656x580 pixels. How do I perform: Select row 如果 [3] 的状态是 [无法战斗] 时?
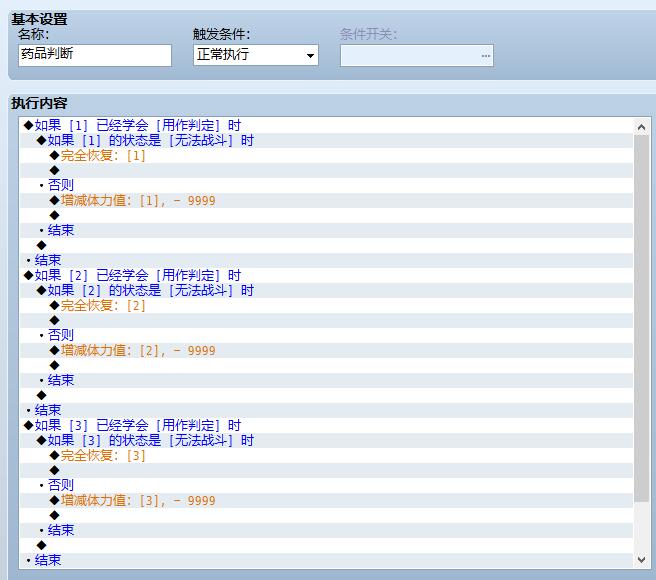point(326,440)
